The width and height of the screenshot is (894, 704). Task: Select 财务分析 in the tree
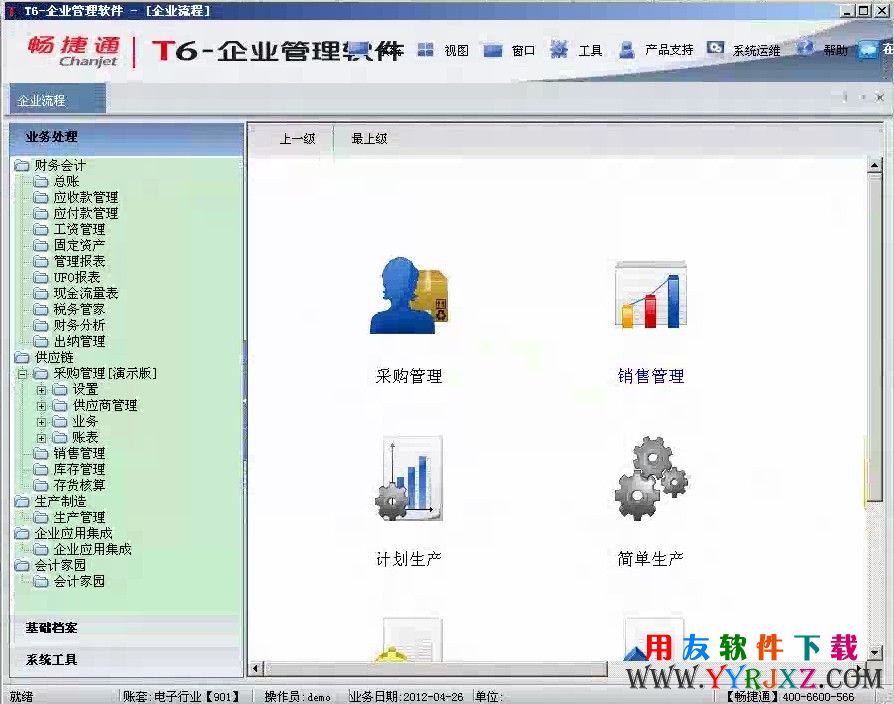[x=79, y=325]
